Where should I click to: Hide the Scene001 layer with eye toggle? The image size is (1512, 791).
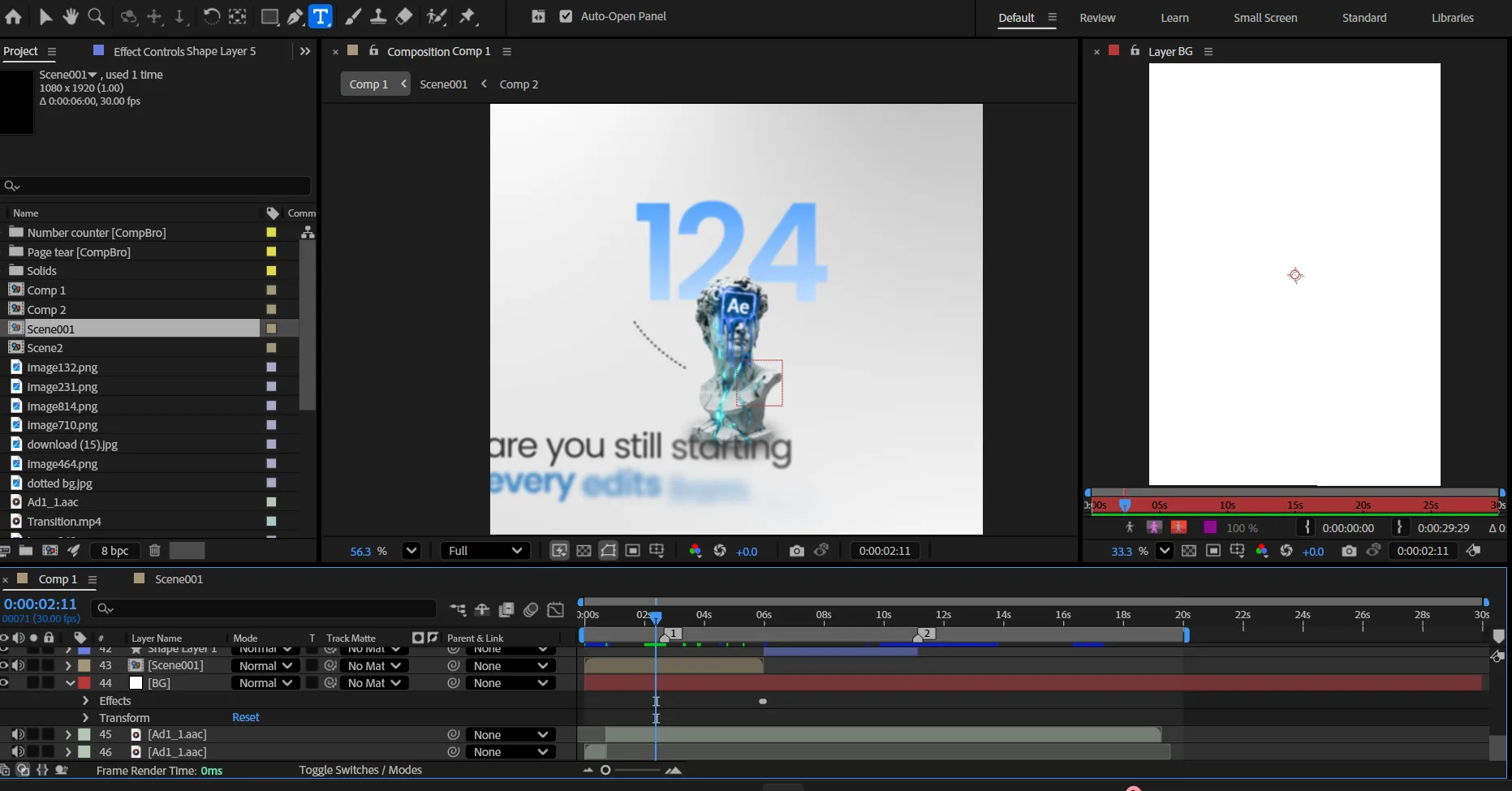pyautogui.click(x=5, y=665)
